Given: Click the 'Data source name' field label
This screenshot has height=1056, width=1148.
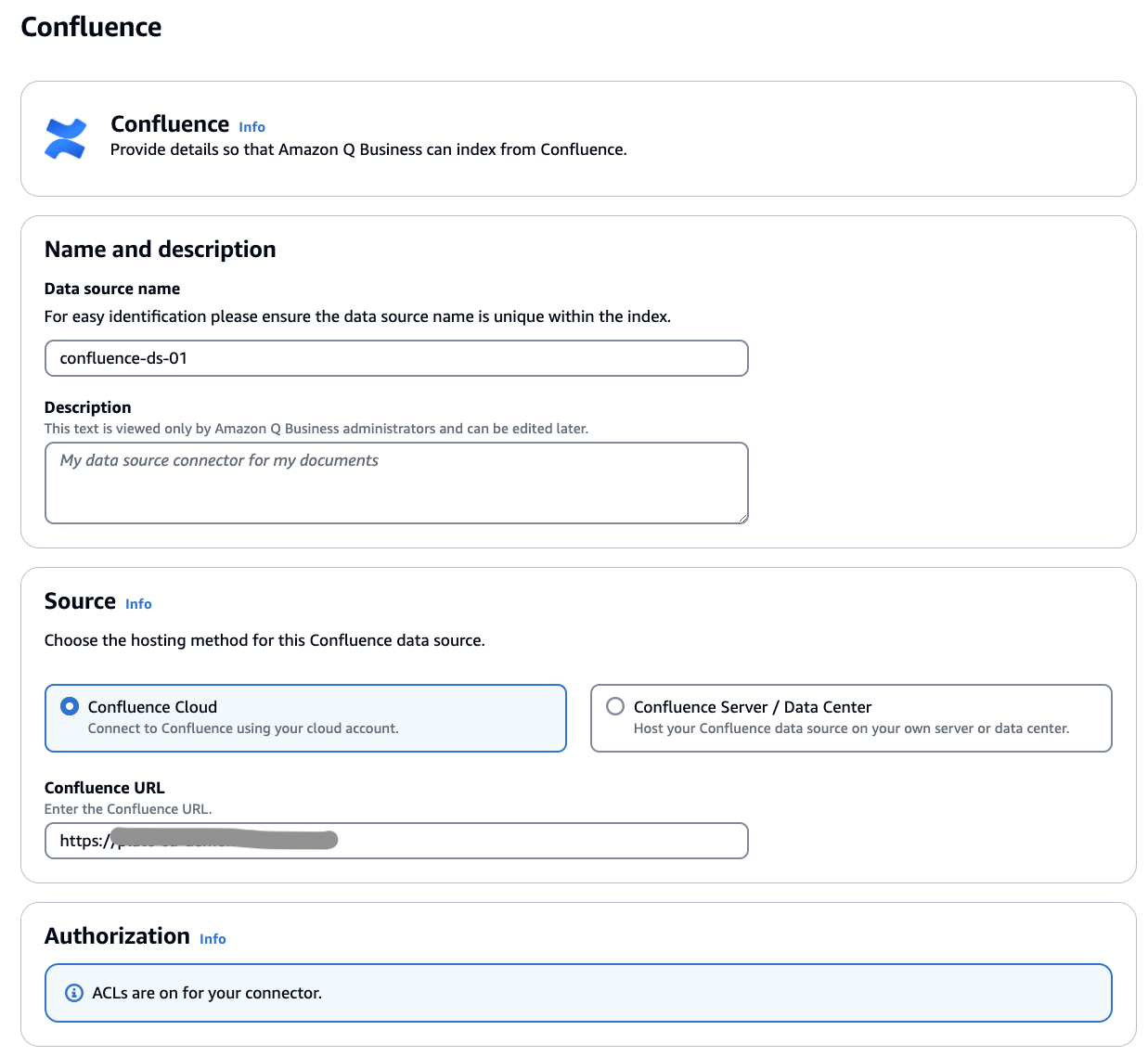Looking at the screenshot, I should [x=112, y=289].
